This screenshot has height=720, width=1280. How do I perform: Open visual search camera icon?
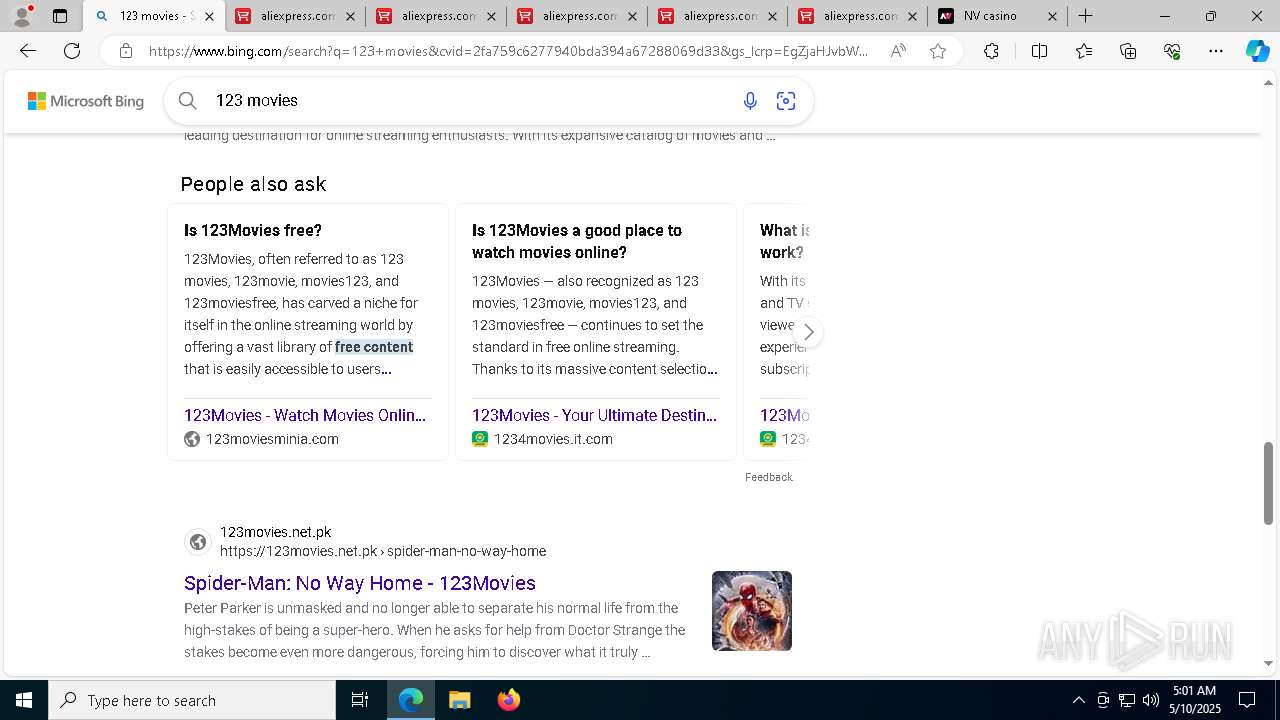786,100
